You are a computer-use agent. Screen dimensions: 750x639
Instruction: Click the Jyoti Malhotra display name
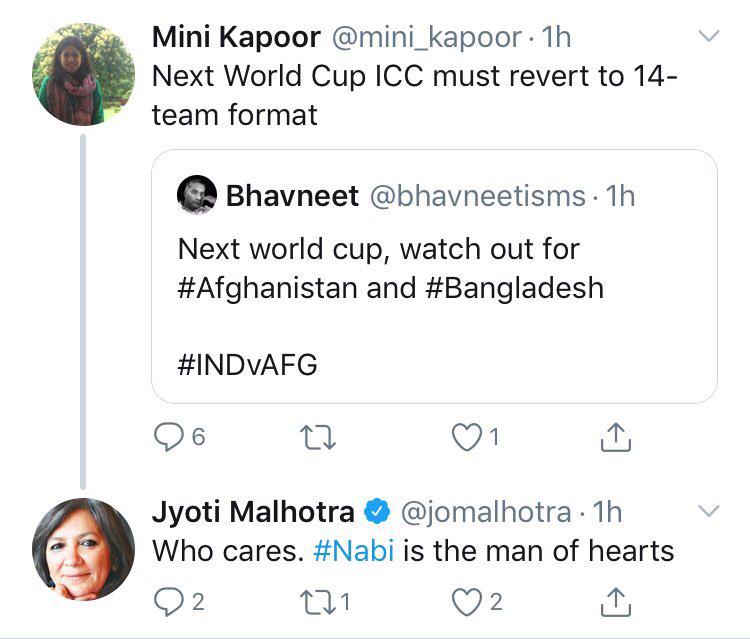click(x=252, y=513)
